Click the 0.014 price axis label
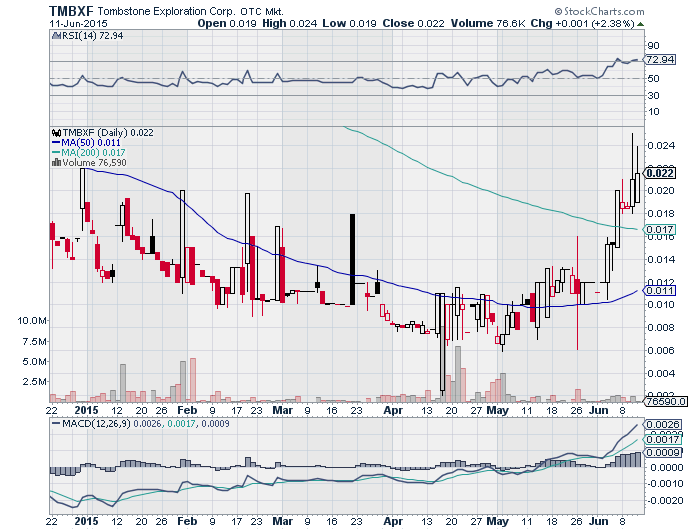This screenshot has height=530, width=700. pyautogui.click(x=661, y=259)
